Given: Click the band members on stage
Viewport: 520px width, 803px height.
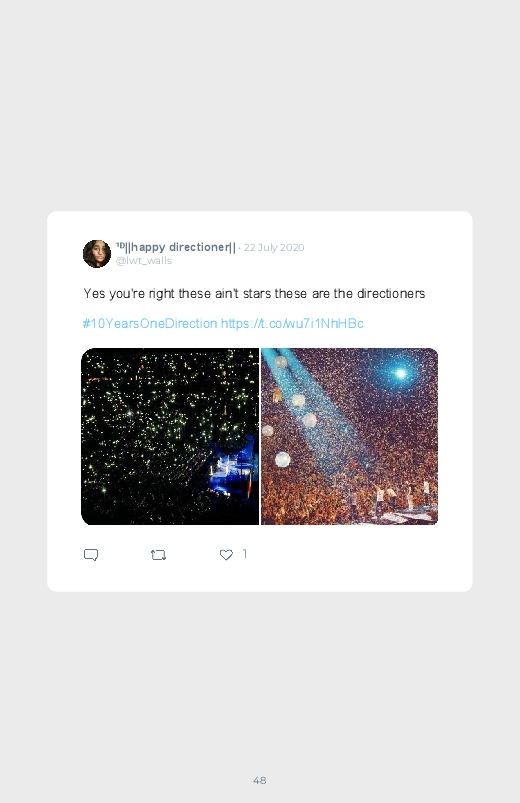Looking at the screenshot, I should [x=391, y=496].
